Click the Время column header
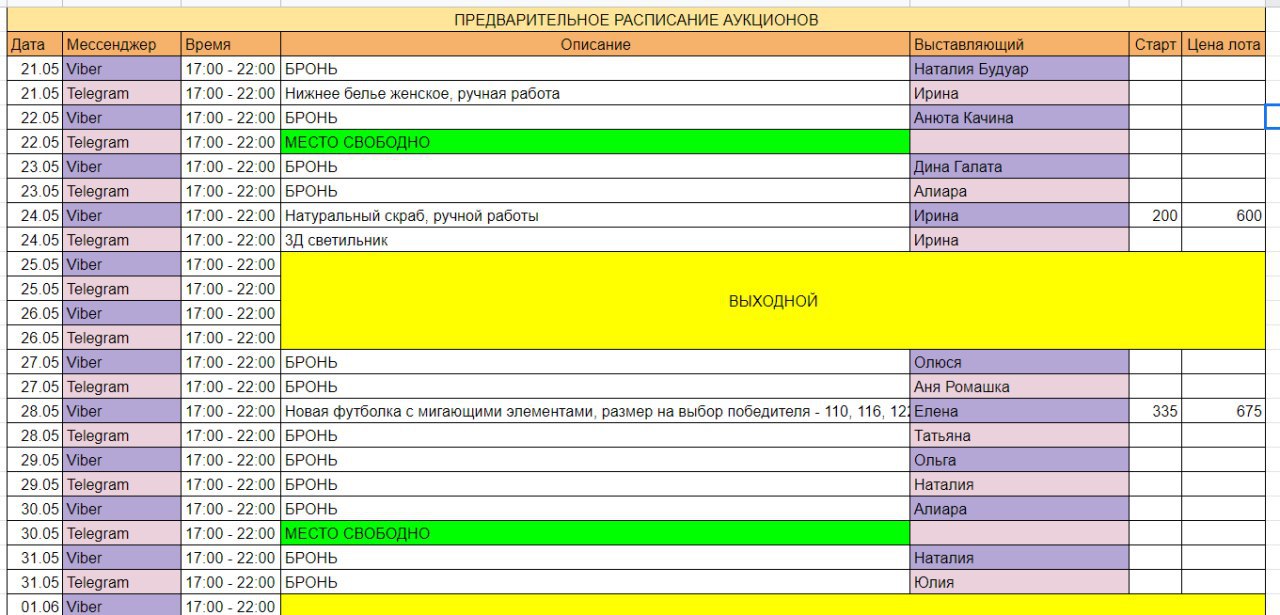This screenshot has width=1280, height=615. 231,45
